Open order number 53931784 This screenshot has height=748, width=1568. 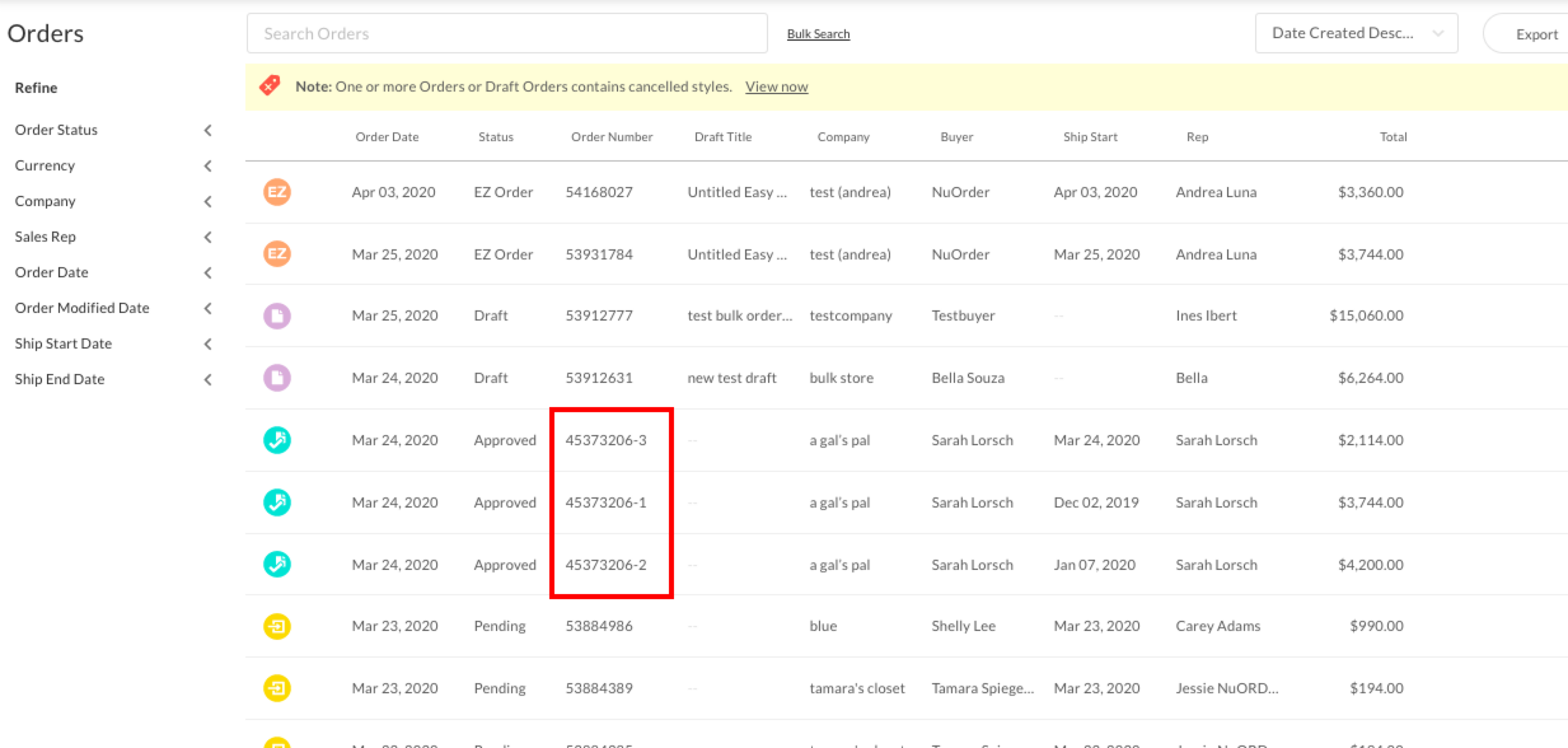599,254
